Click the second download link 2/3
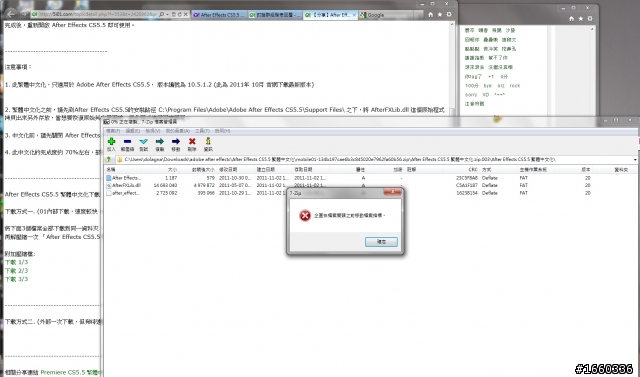Viewport: 640px width, 377px height. [x=16, y=271]
